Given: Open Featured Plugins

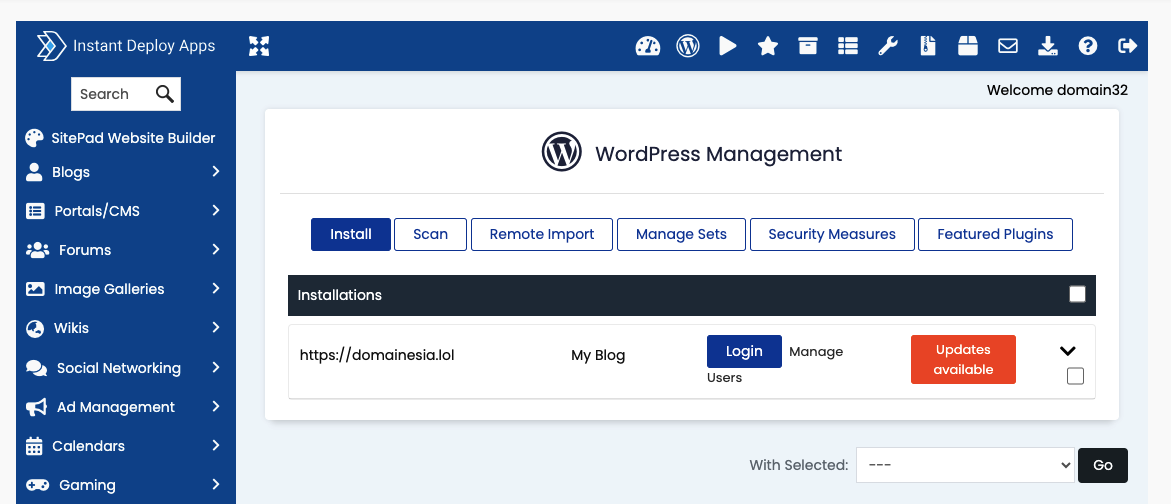Looking at the screenshot, I should pos(995,234).
